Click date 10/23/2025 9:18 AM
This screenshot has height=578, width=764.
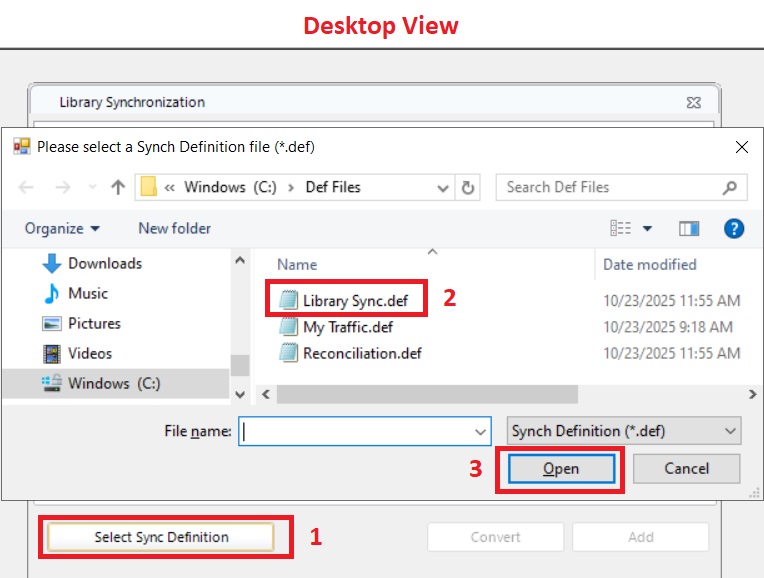[x=668, y=327]
